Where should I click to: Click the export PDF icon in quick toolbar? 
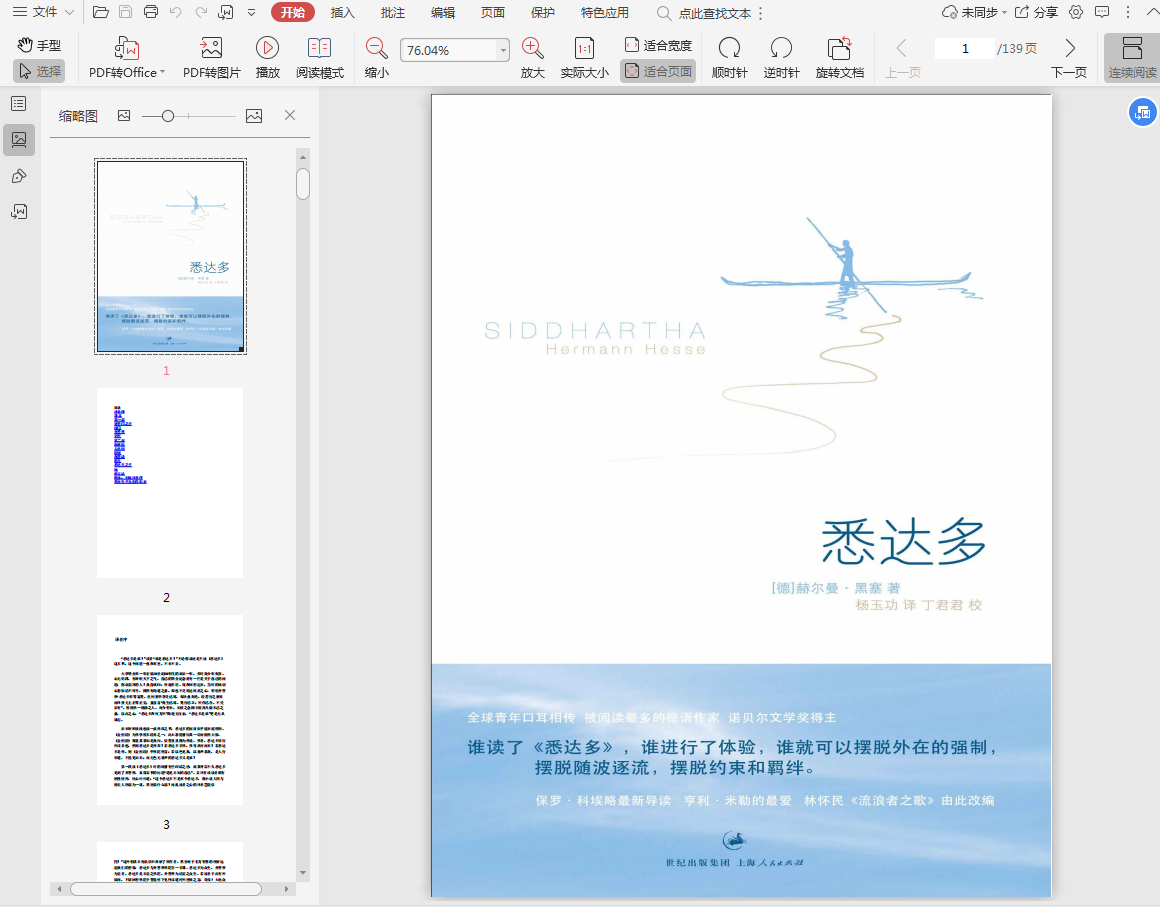tap(226, 12)
